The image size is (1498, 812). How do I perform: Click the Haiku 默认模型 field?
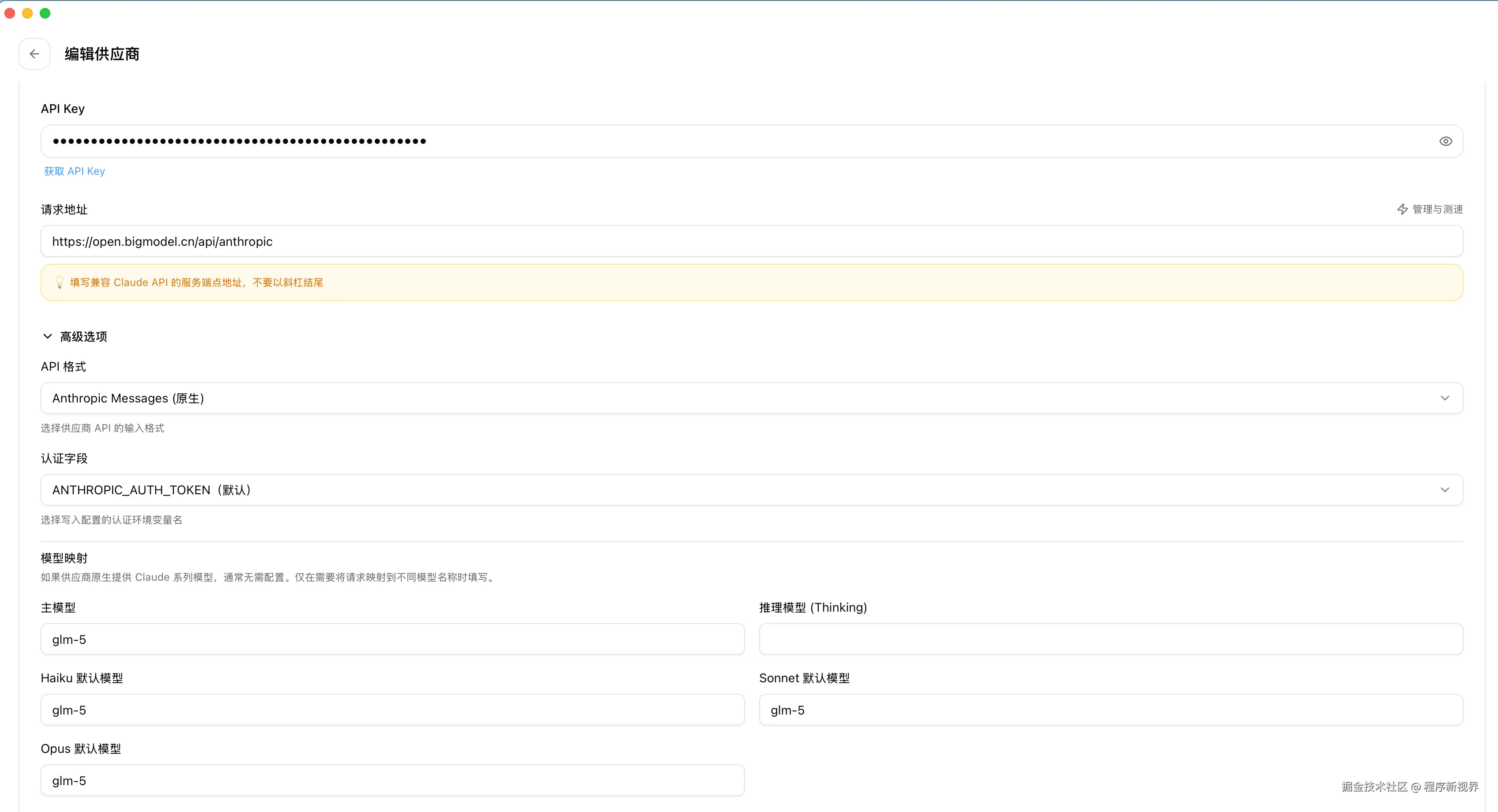pos(392,710)
